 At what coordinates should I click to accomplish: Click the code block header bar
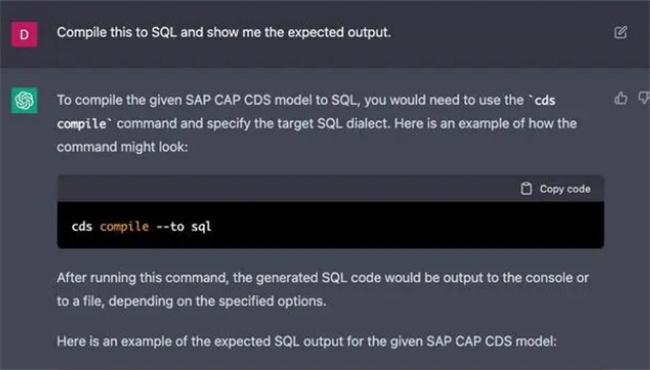[330, 189]
